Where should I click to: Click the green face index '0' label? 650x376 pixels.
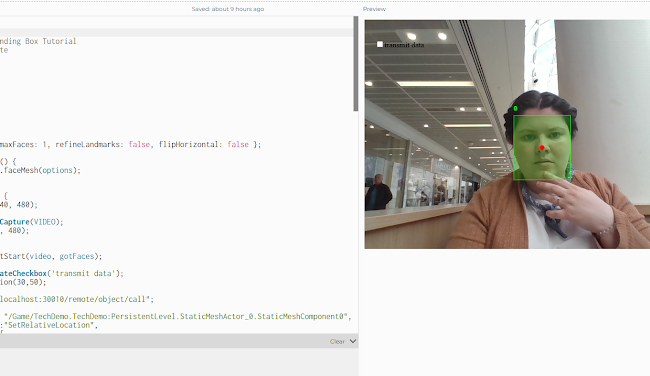[x=515, y=109]
